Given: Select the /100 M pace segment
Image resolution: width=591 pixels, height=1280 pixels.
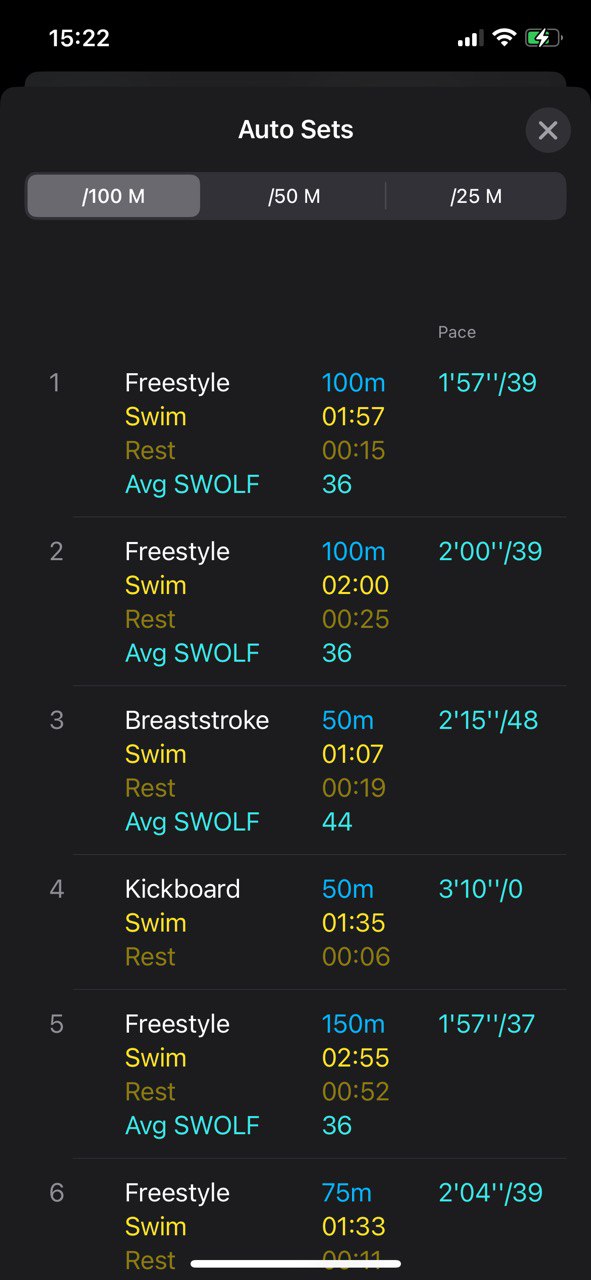Looking at the screenshot, I should tap(113, 196).
